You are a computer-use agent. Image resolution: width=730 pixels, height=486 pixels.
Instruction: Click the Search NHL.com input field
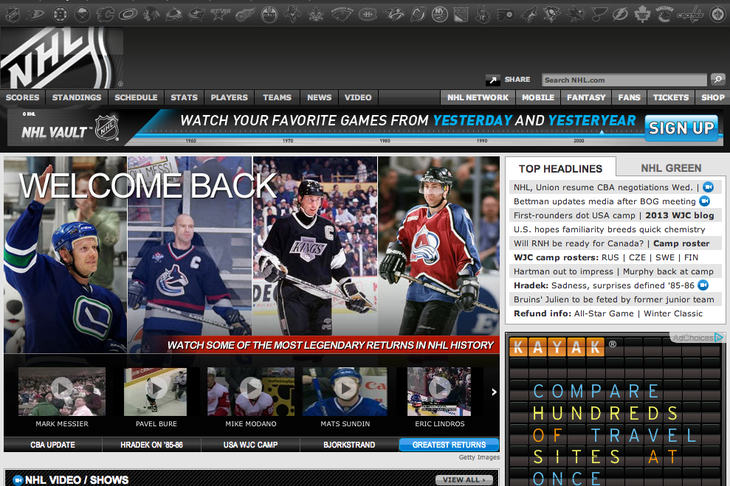point(624,80)
